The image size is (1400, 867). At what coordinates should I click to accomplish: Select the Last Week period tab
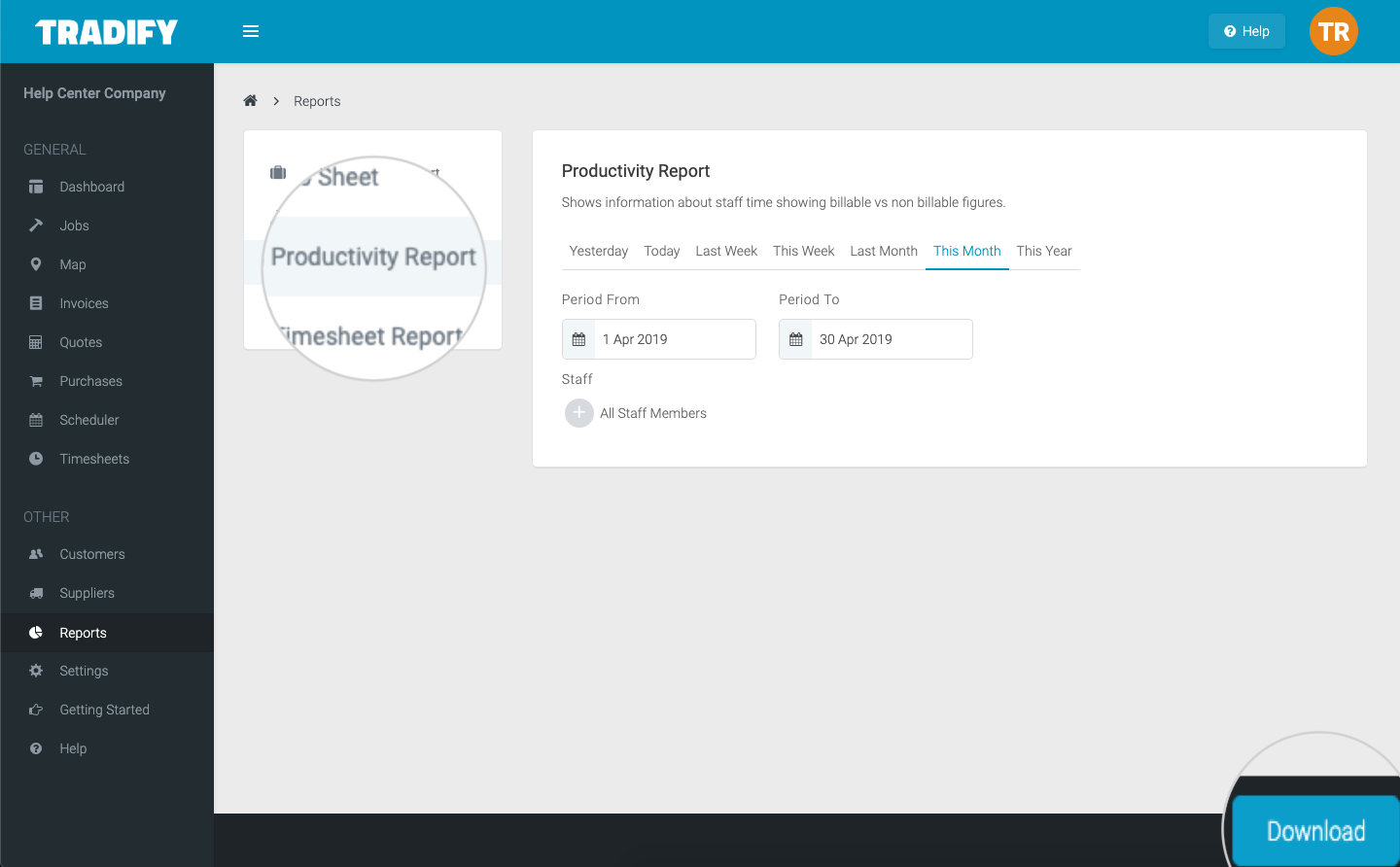(x=726, y=251)
